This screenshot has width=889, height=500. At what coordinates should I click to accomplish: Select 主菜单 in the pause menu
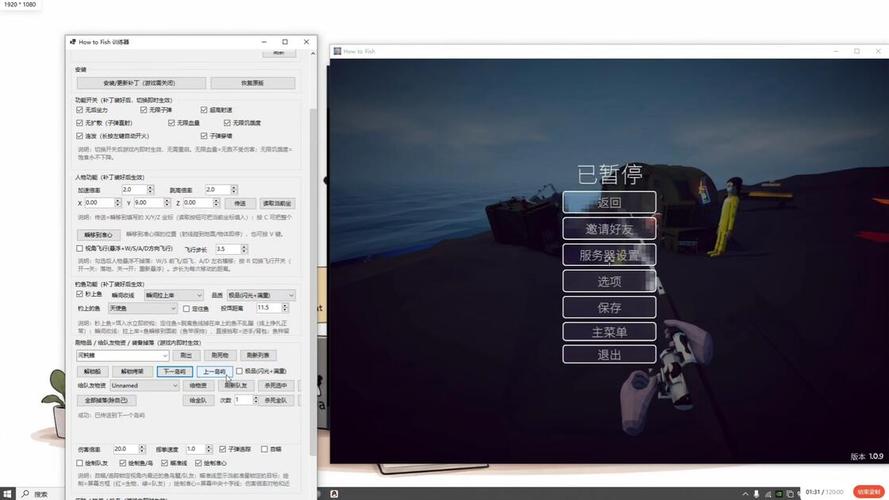pos(609,332)
